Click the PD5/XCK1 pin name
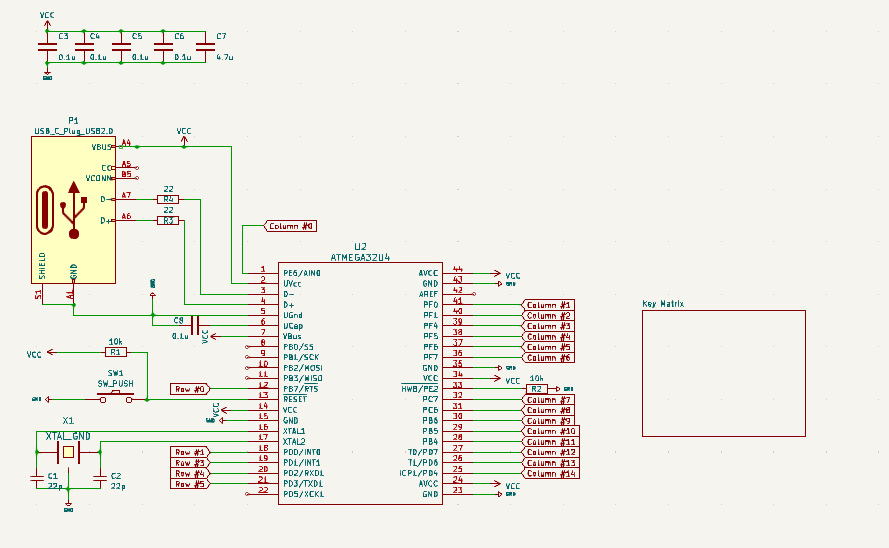The height and width of the screenshot is (548, 889). (x=303, y=494)
